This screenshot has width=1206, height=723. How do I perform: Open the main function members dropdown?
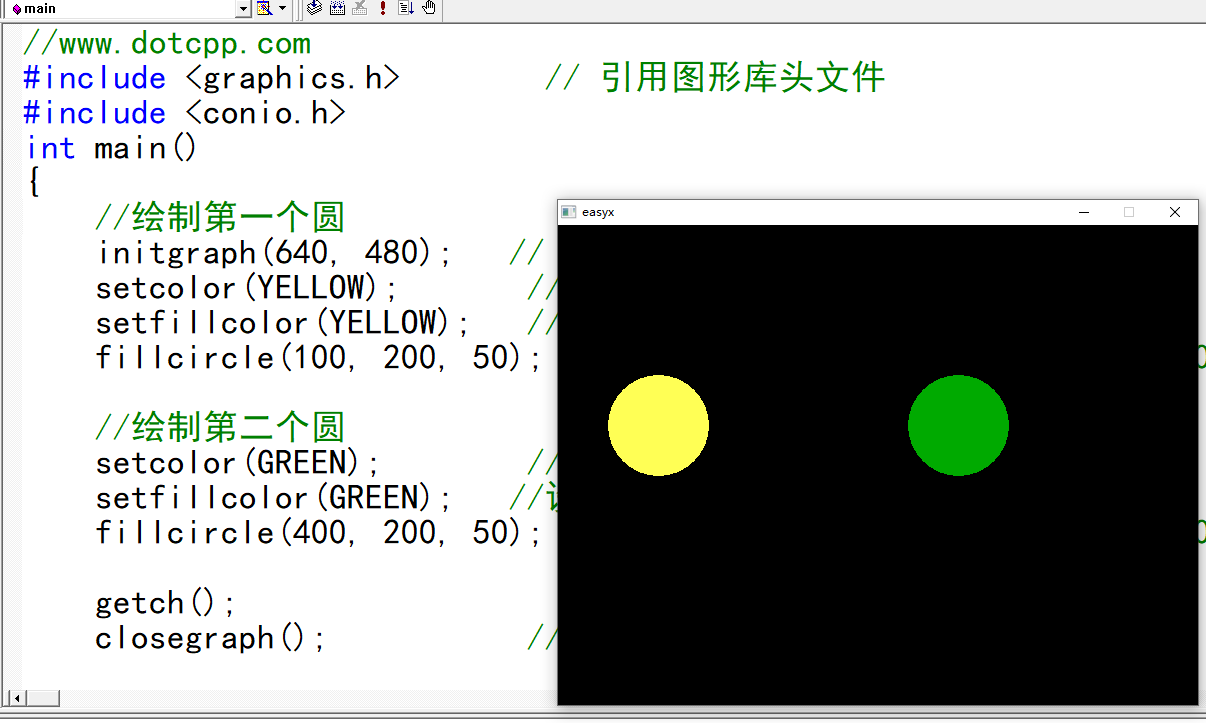tap(243, 8)
